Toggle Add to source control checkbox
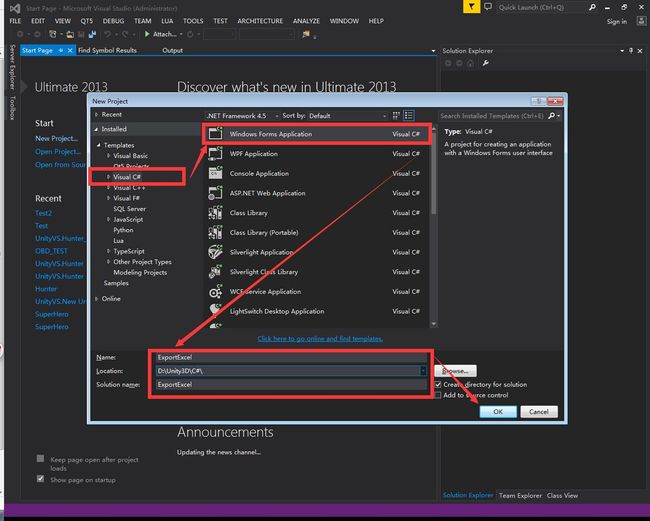Viewport: 650px width, 521px height. point(438,395)
